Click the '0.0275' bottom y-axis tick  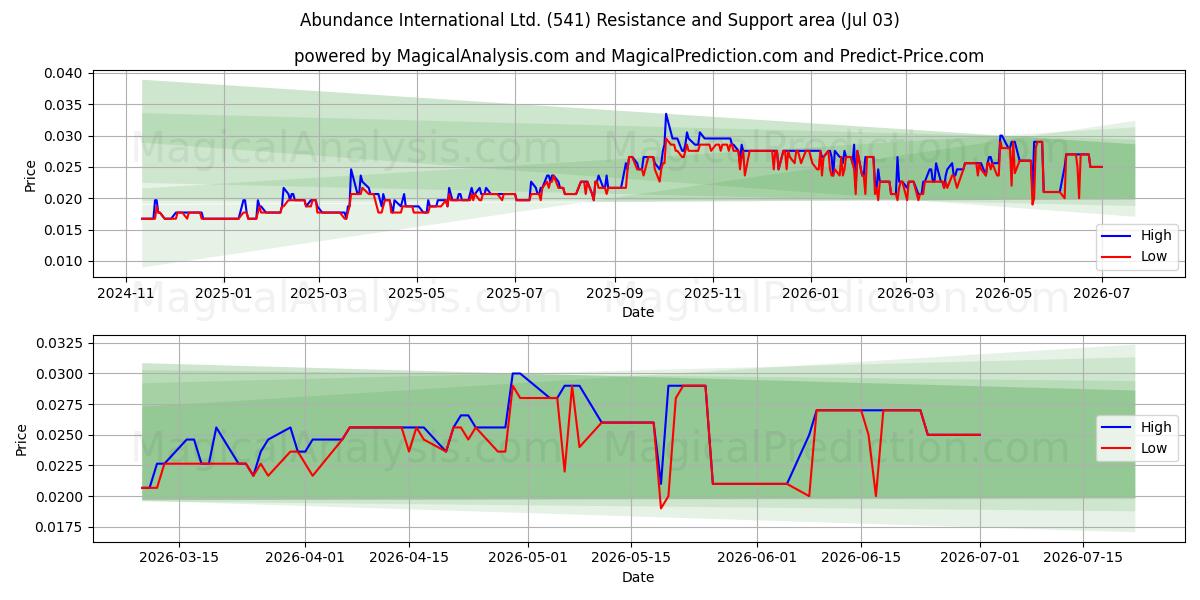(61, 404)
